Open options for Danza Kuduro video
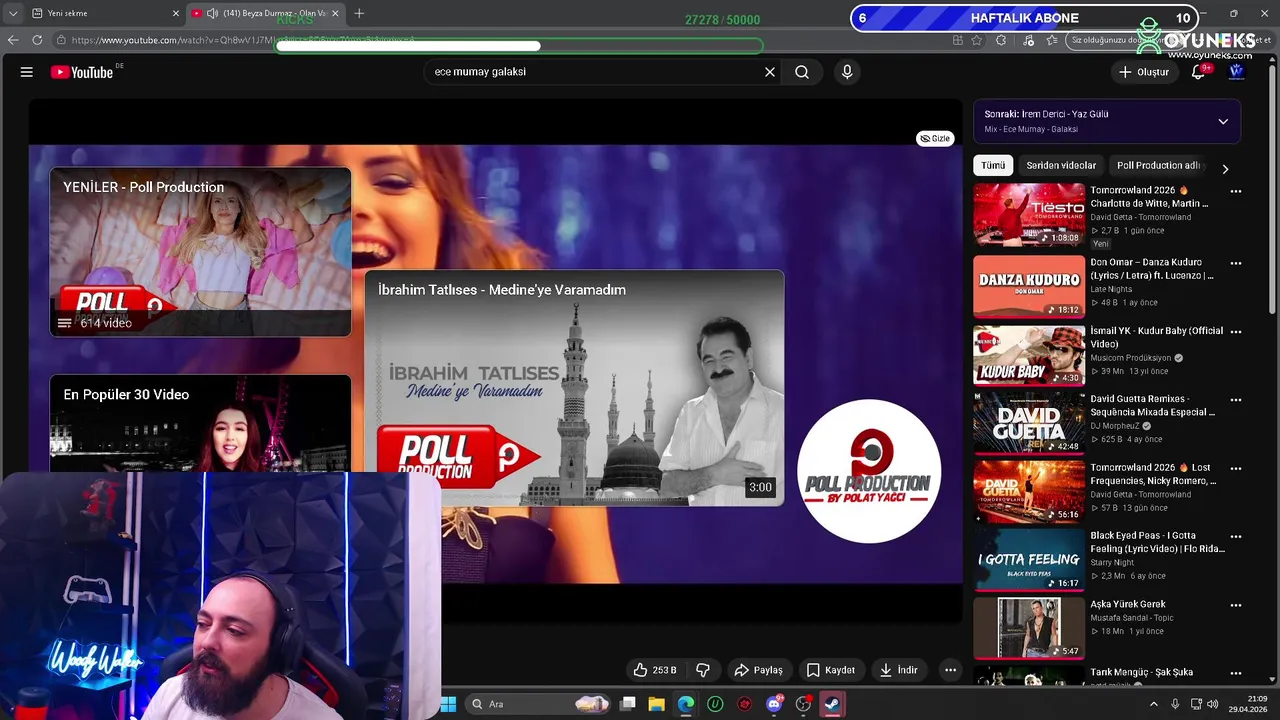Image resolution: width=1280 pixels, height=720 pixels. pos(1236,263)
